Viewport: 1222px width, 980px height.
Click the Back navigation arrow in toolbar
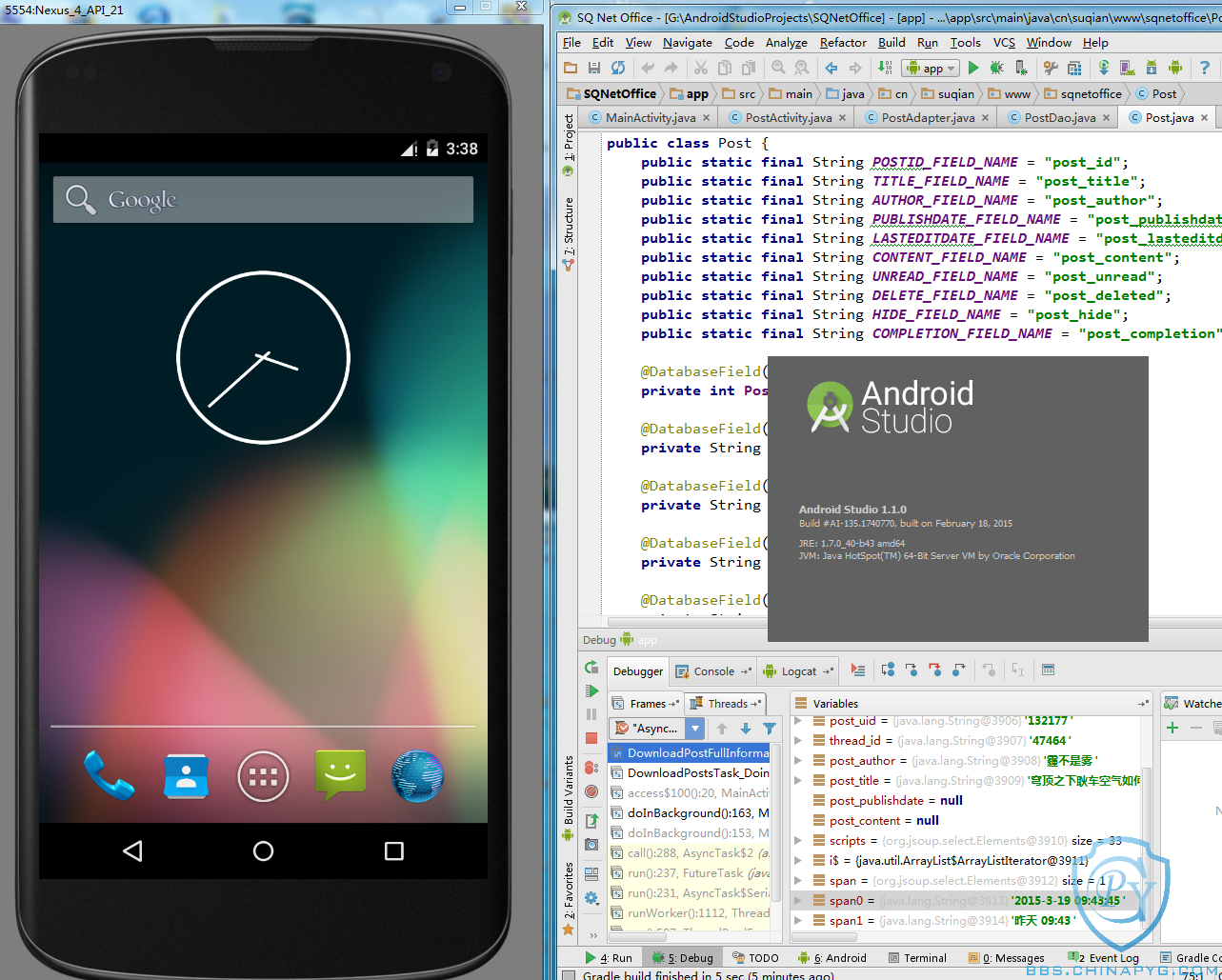point(831,68)
